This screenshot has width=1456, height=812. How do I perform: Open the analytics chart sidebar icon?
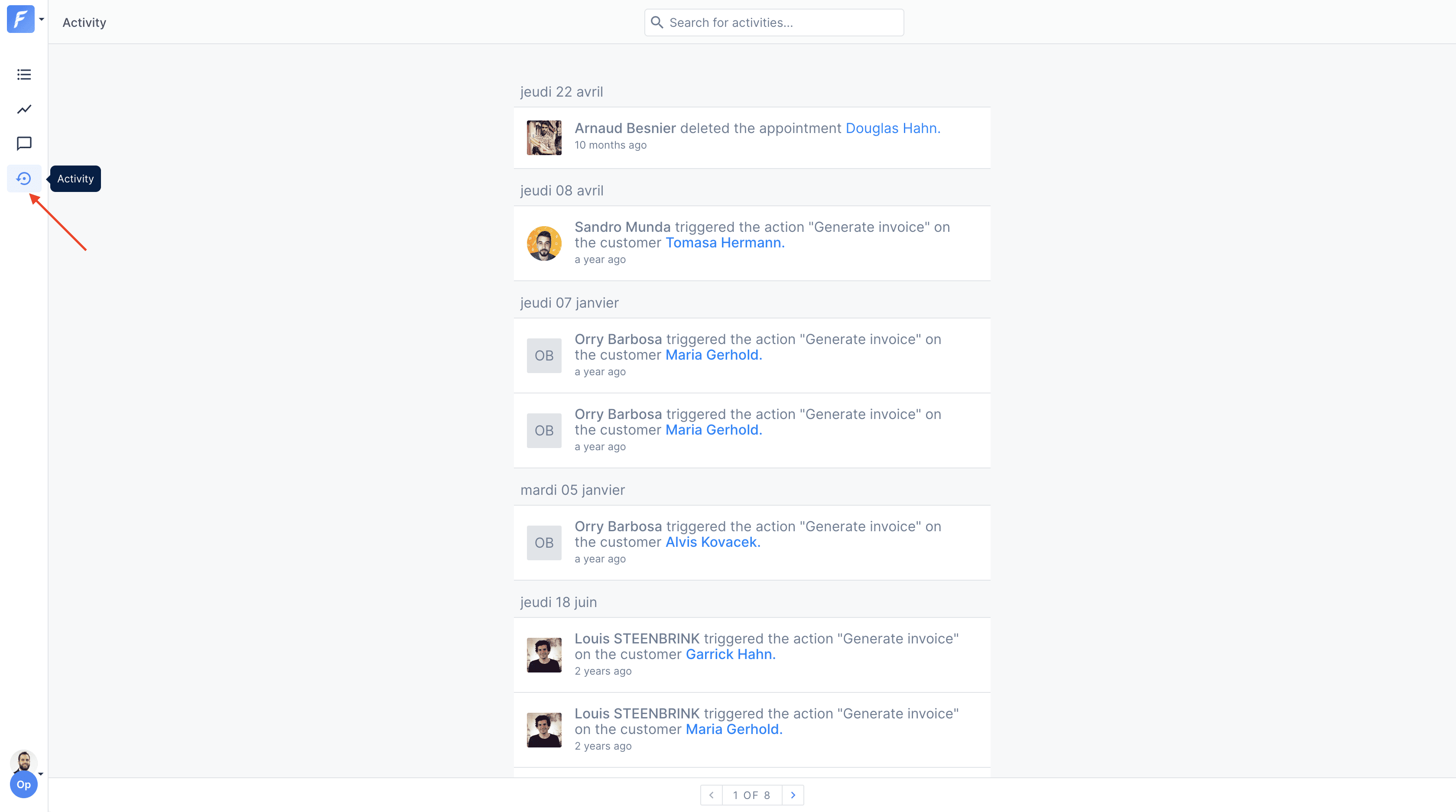pyautogui.click(x=24, y=109)
